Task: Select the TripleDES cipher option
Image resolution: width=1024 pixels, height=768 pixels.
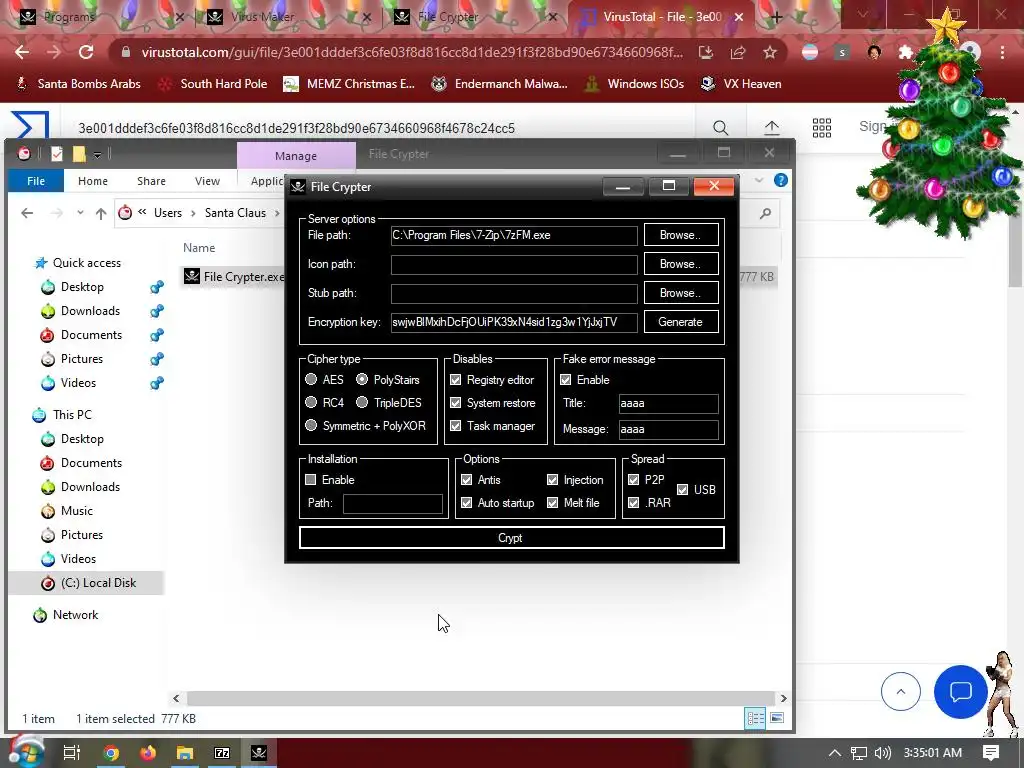Action: pyautogui.click(x=362, y=402)
